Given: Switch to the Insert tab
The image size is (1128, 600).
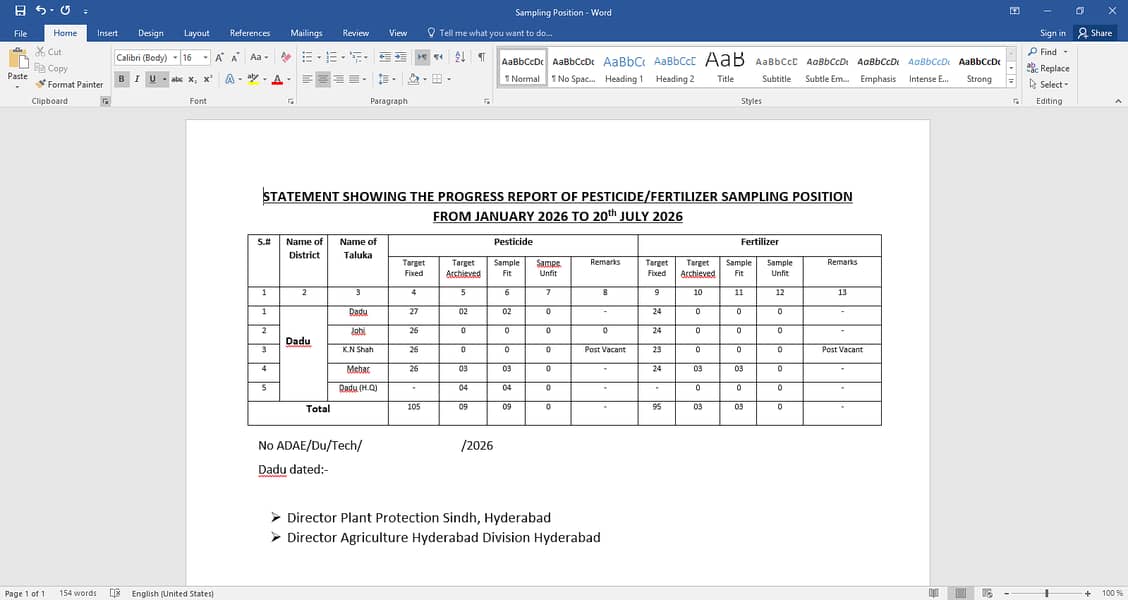Looking at the screenshot, I should tap(107, 33).
